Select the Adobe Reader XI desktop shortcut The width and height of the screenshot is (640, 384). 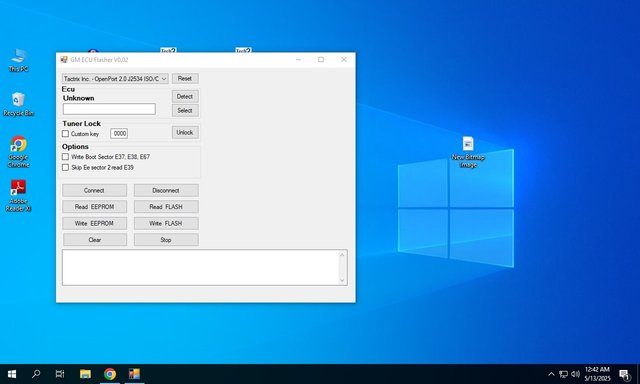[x=18, y=195]
